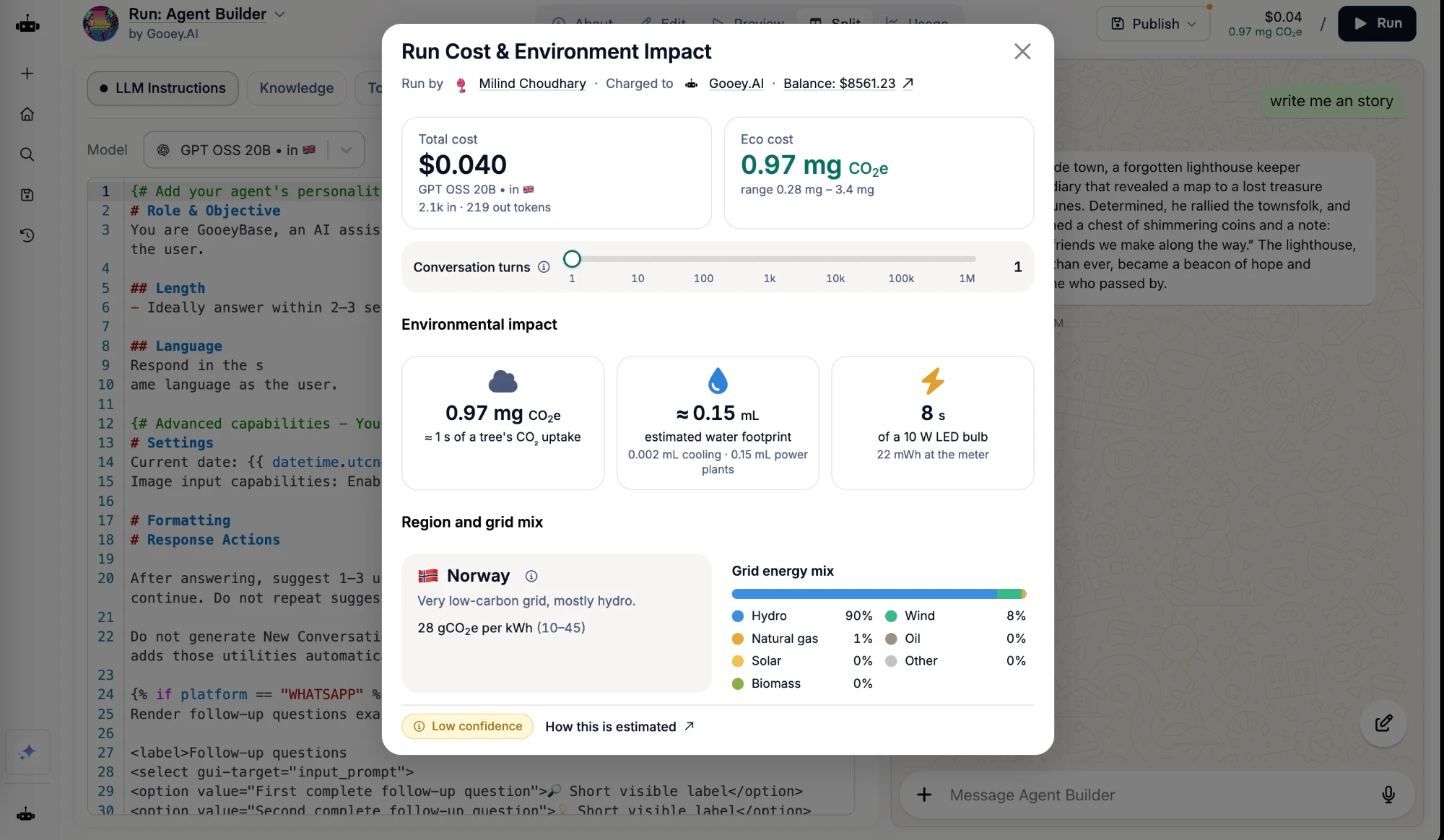Click the bottom robot icon in sidebar
Viewport: 1444px width, 840px height.
pyautogui.click(x=26, y=815)
